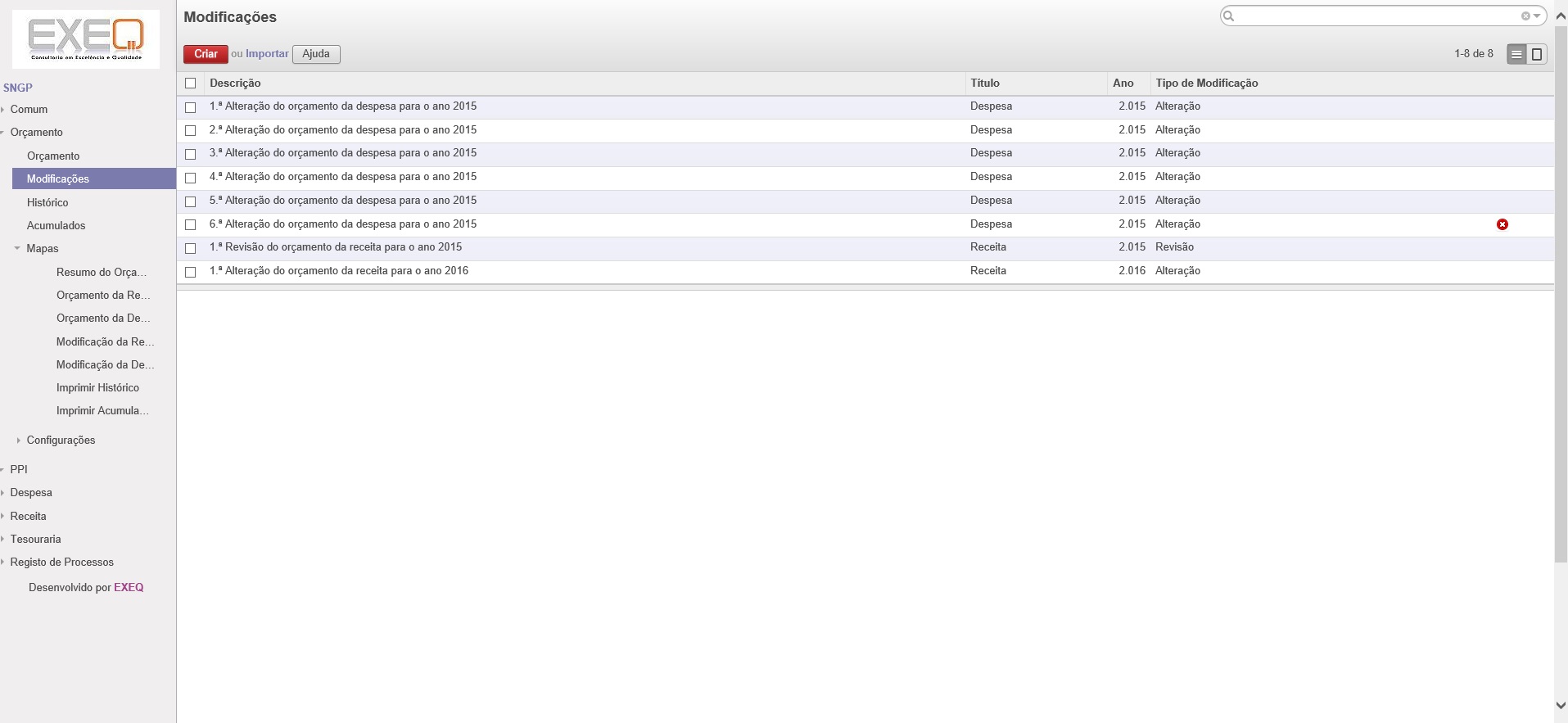Open the Histórico menu item
The width and height of the screenshot is (1568, 723).
[x=47, y=202]
